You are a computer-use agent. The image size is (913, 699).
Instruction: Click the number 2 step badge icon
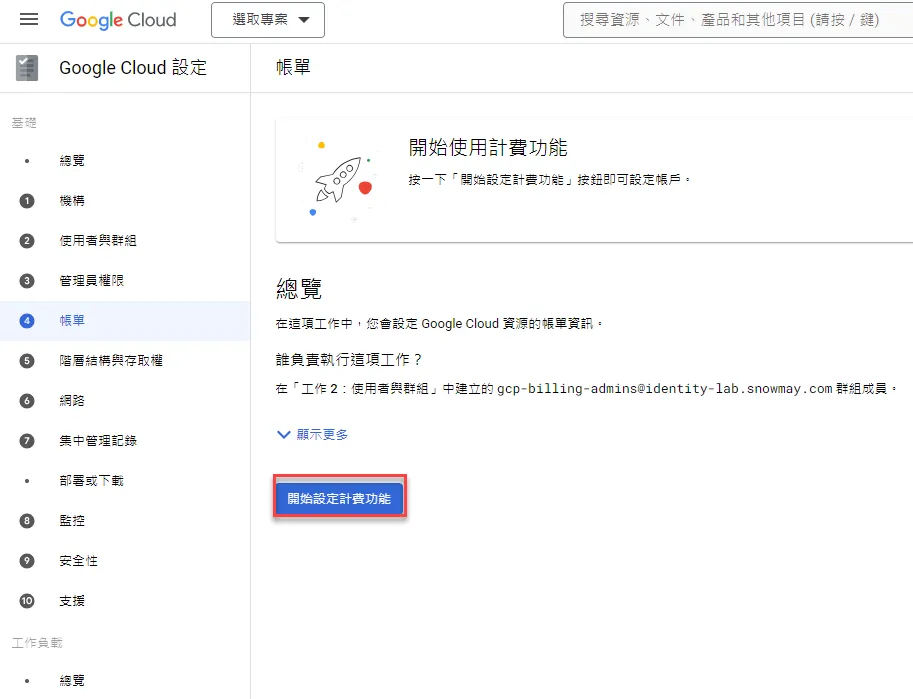tap(27, 241)
